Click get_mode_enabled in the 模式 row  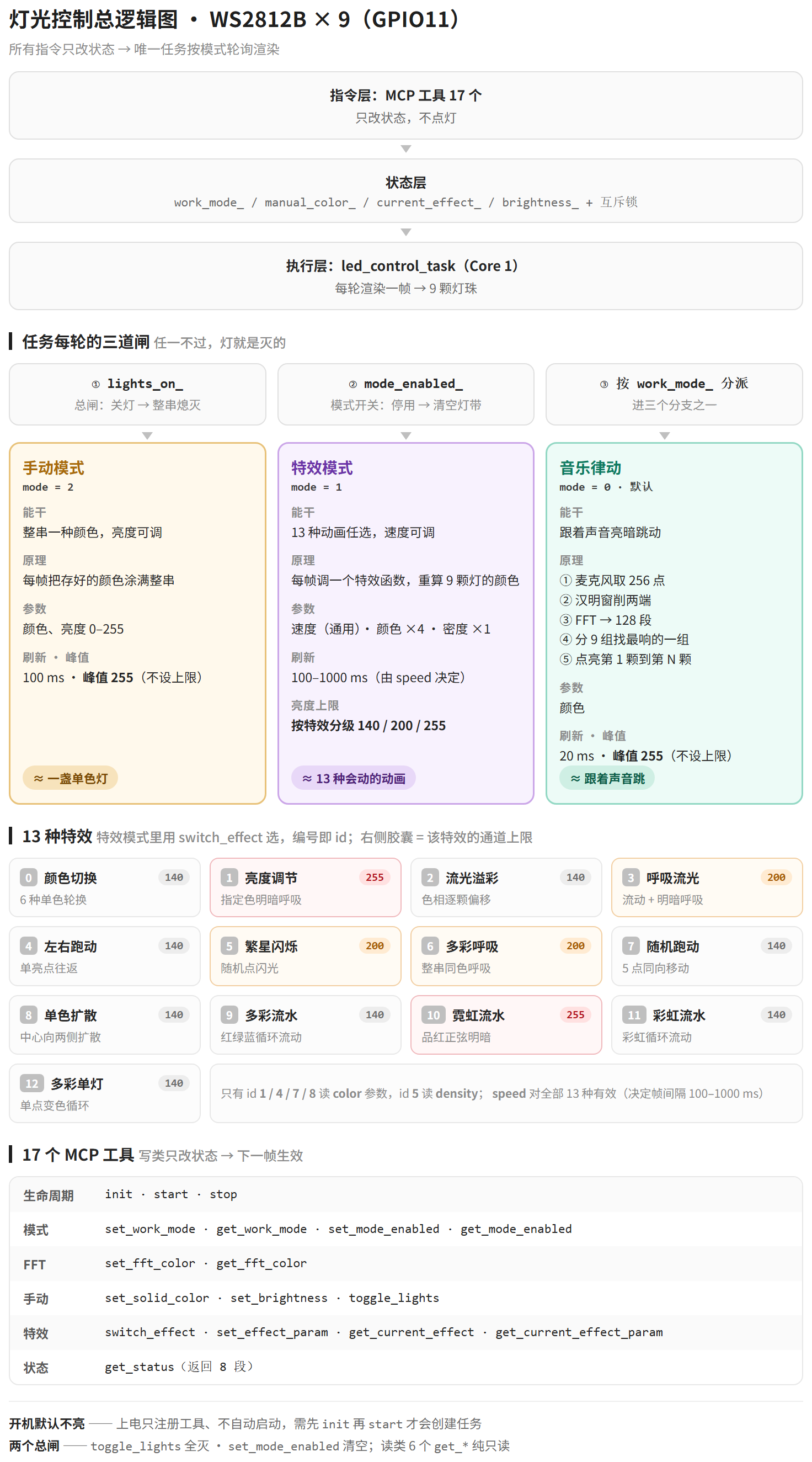516,1229
